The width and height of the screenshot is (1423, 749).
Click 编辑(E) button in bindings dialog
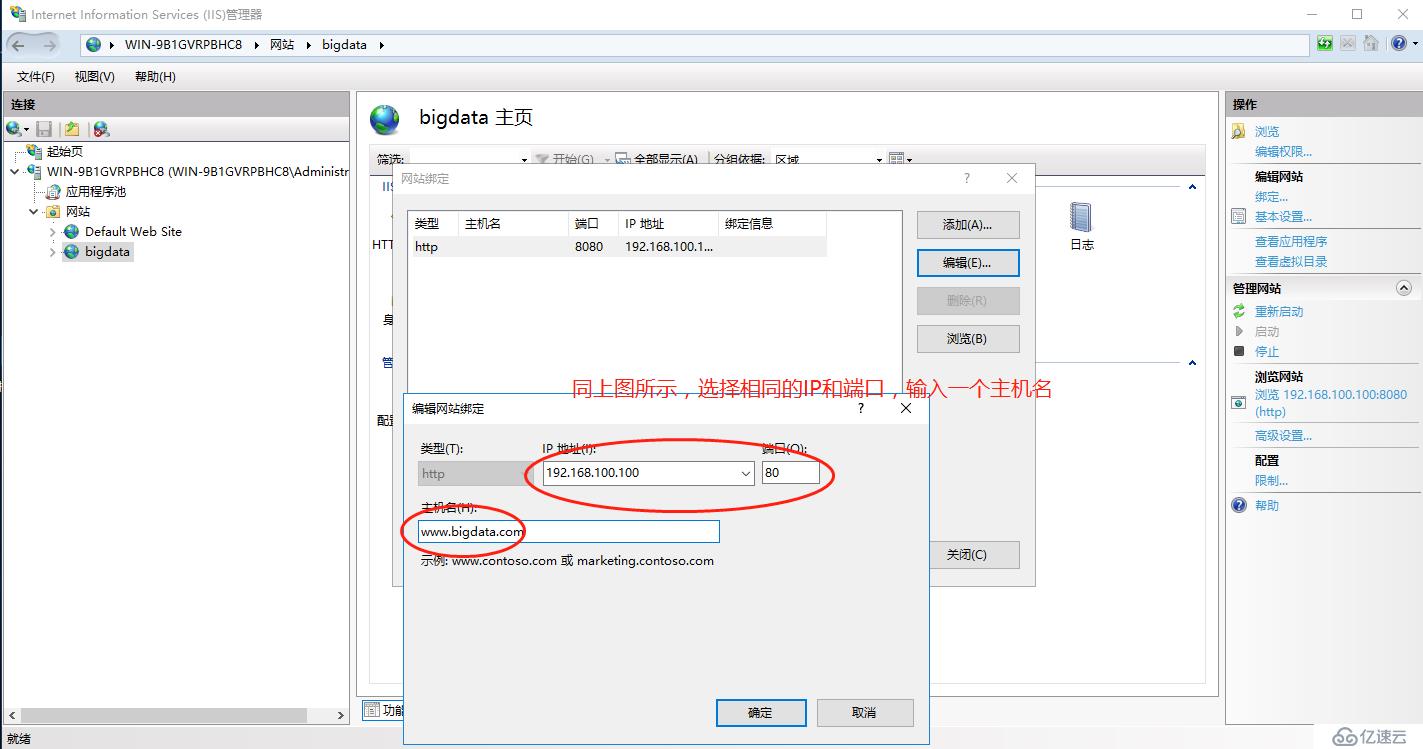[x=967, y=263]
